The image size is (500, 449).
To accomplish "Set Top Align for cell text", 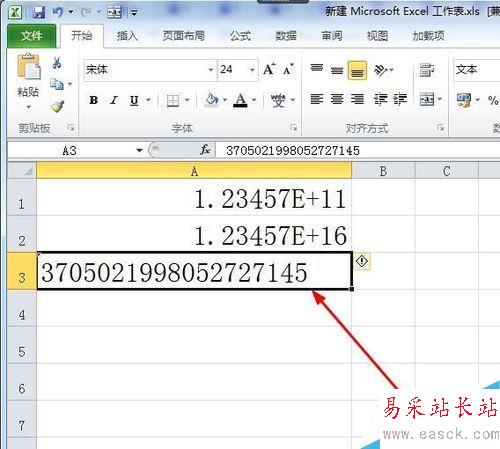I will click(317, 69).
